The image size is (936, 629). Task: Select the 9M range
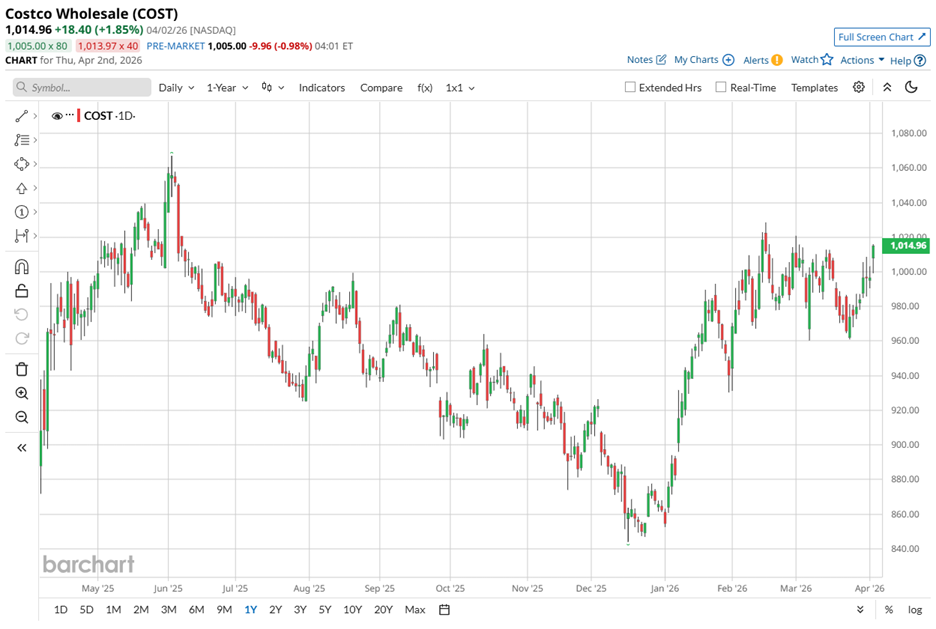click(x=224, y=609)
